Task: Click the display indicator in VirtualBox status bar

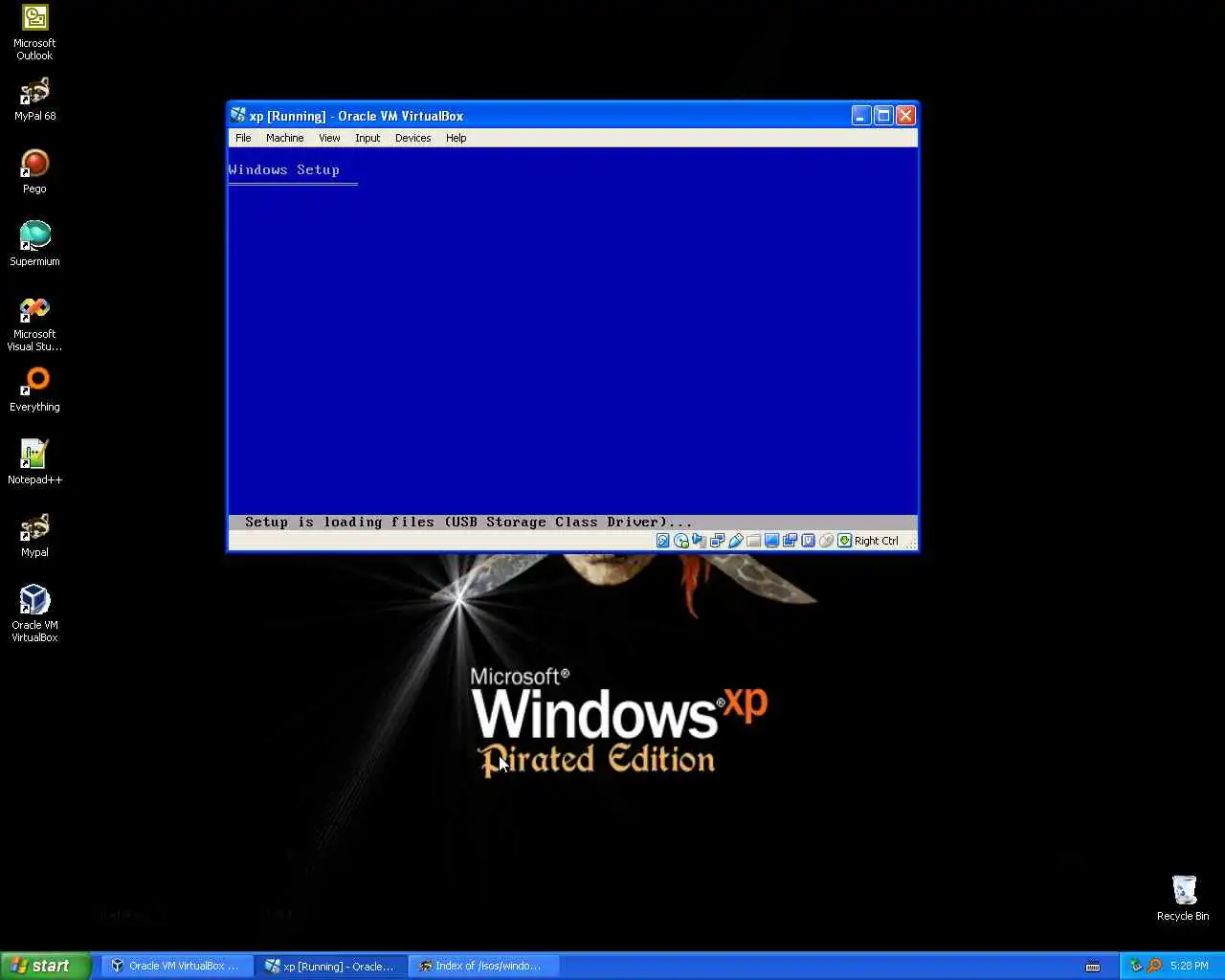Action: click(x=771, y=541)
